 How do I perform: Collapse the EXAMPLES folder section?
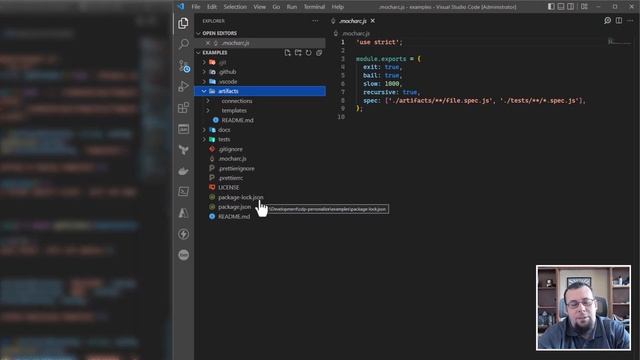[x=198, y=53]
